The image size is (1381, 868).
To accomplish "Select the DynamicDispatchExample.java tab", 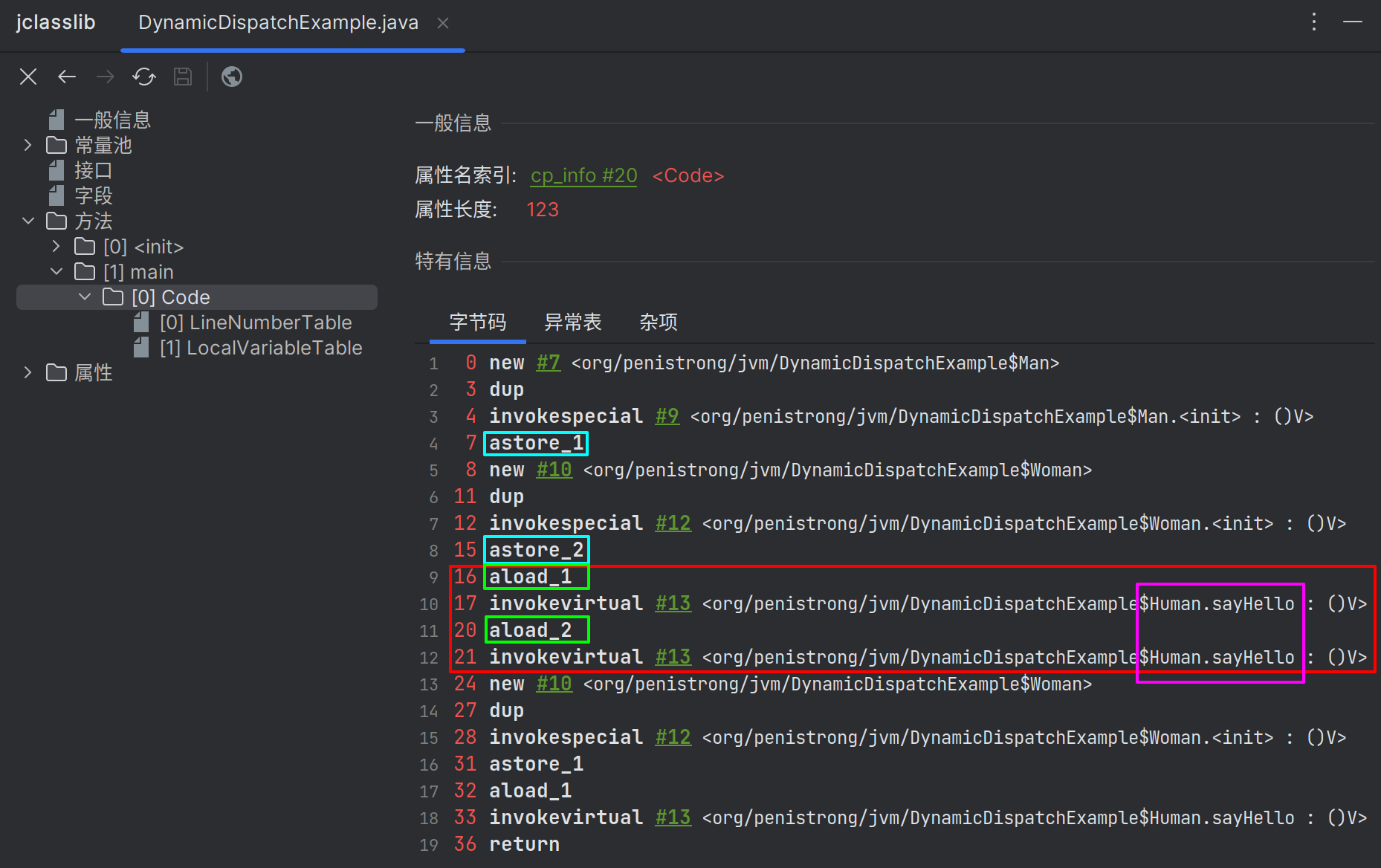I will click(x=278, y=23).
